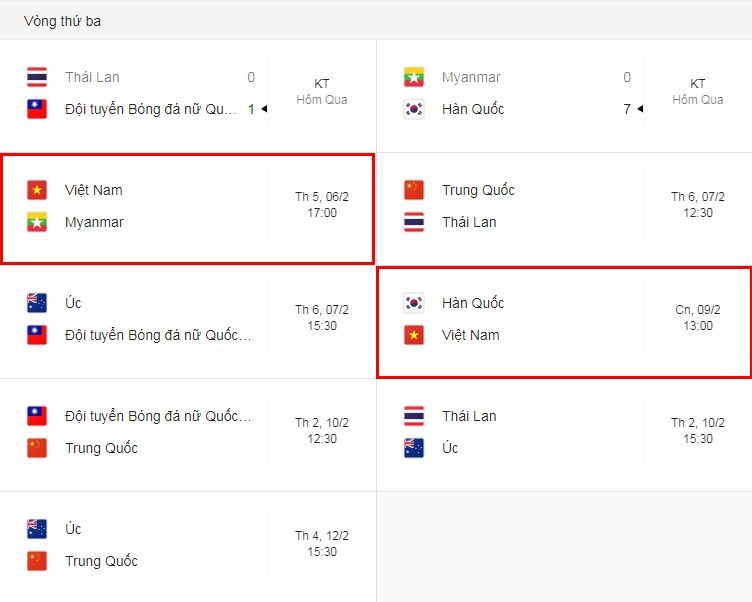Click winner arrow beside Hàn Quốc score 7
Screen dimensions: 752x602
pos(640,110)
